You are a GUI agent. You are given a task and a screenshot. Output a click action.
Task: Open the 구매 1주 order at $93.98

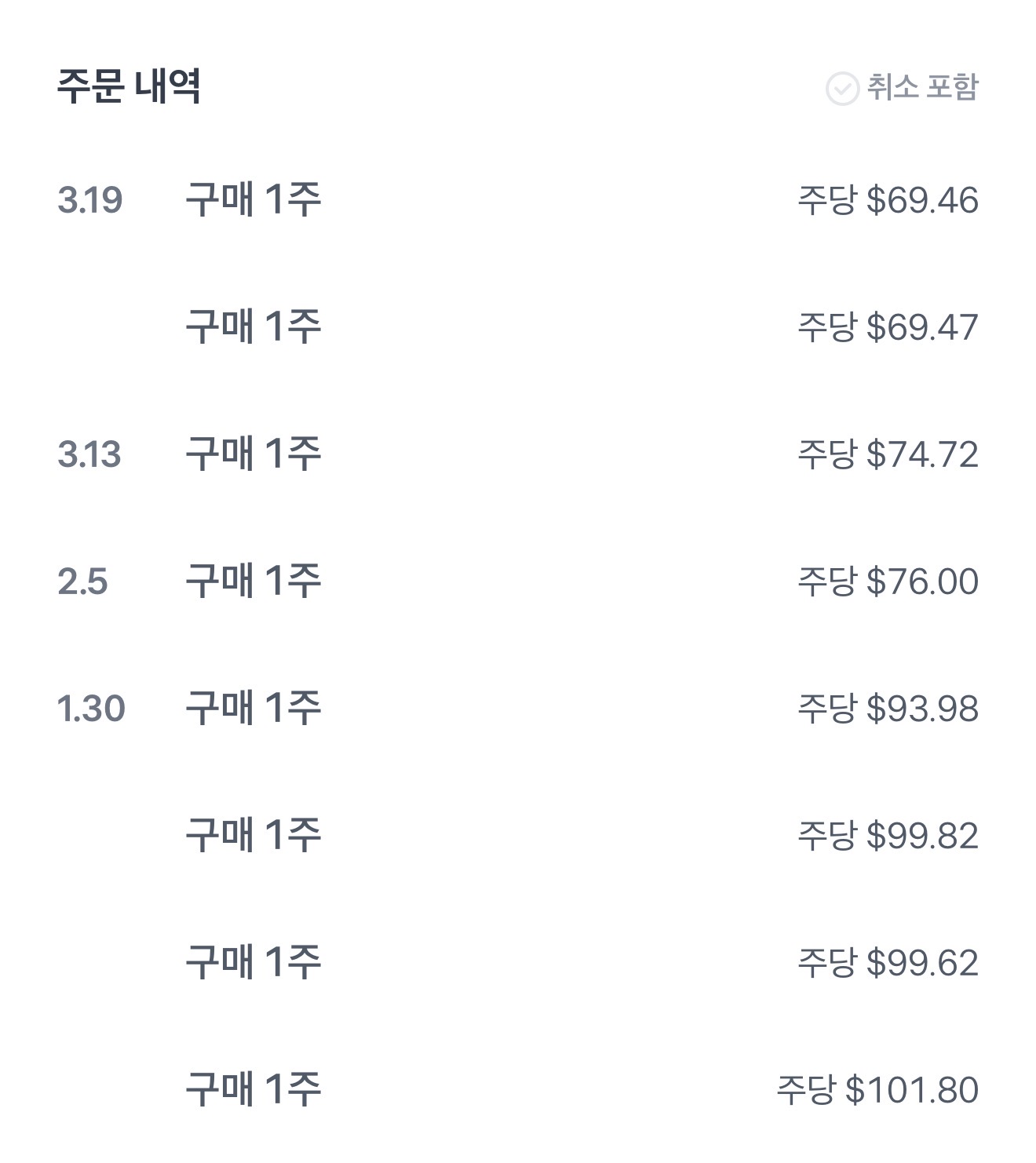pos(254,708)
